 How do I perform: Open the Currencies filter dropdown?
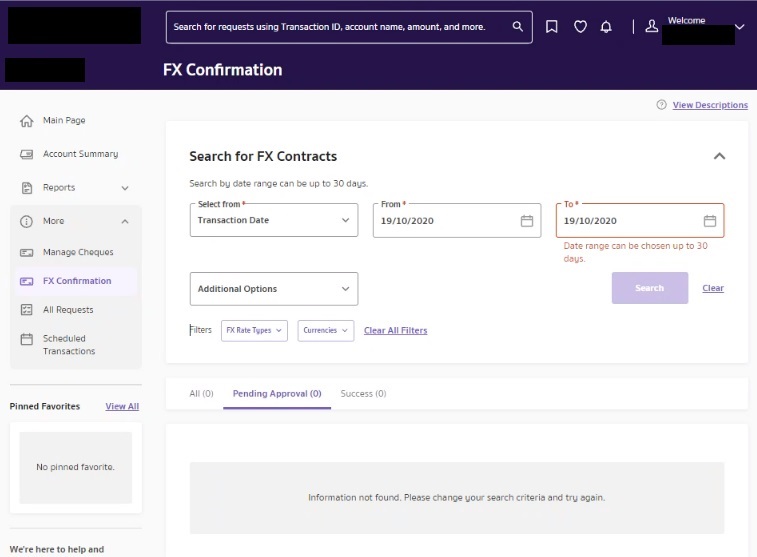[326, 330]
